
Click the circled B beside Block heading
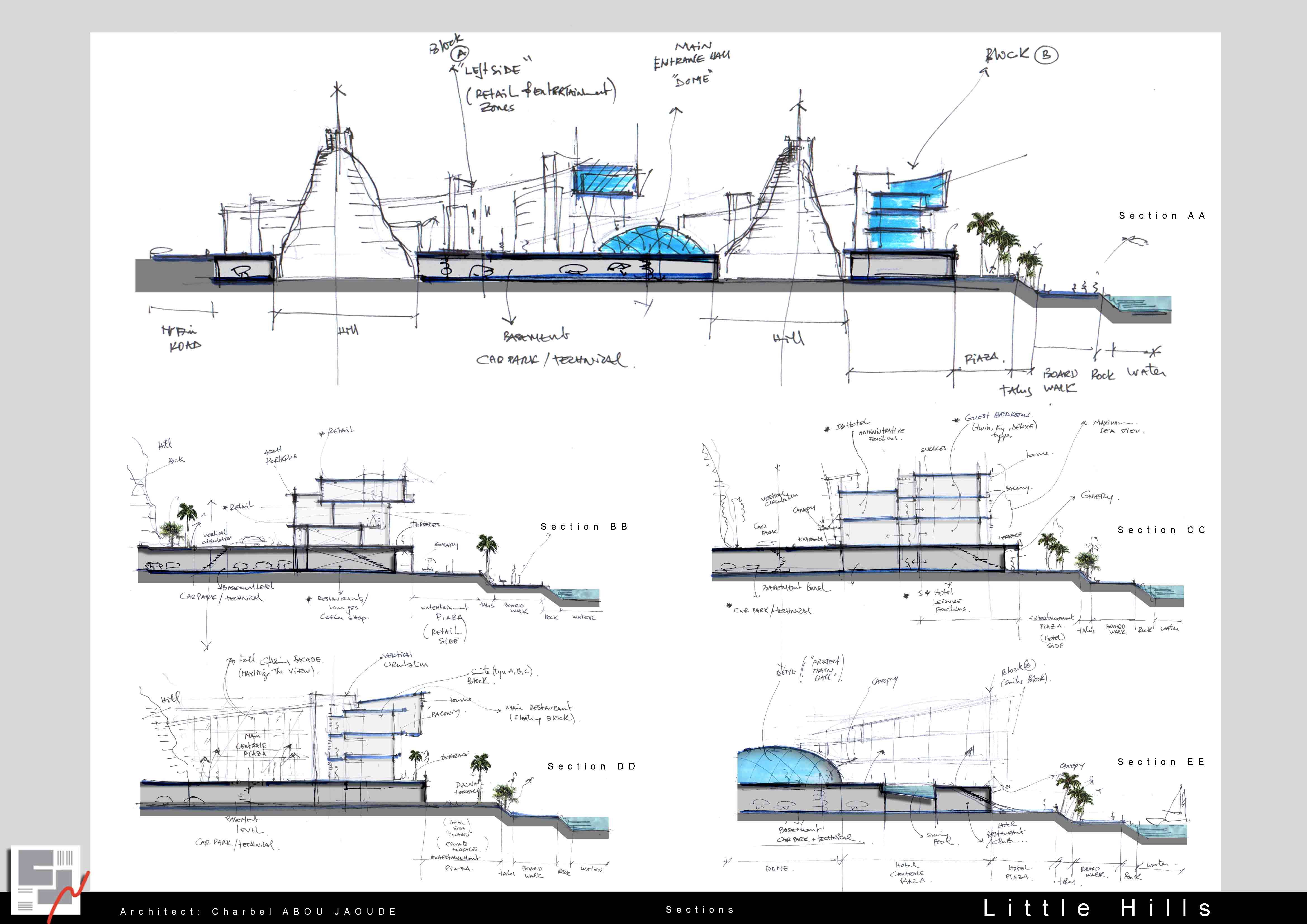[x=1046, y=55]
